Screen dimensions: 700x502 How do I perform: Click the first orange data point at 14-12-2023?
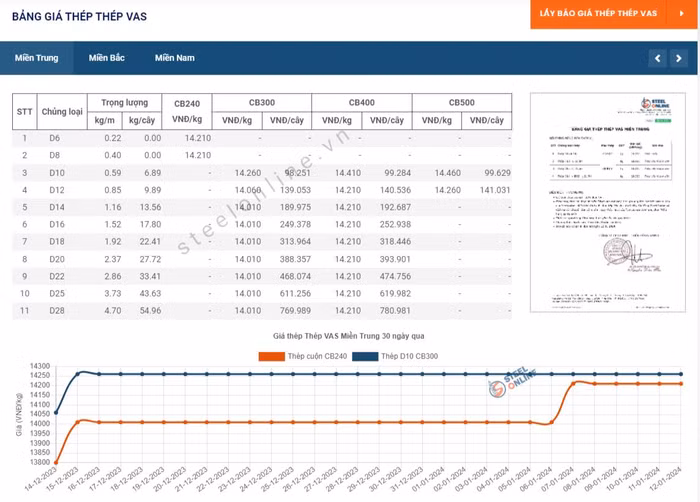[56, 463]
